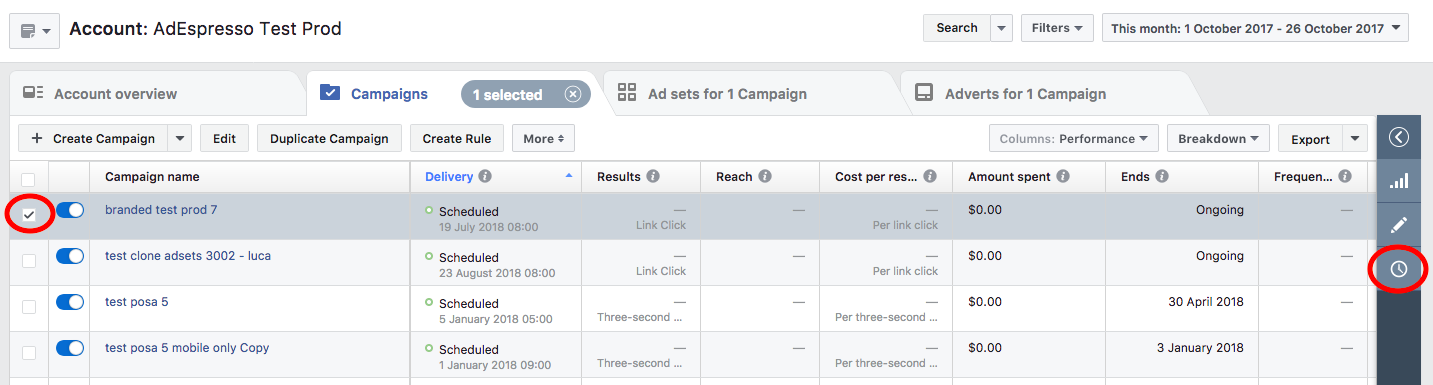Click the Create Rule button
This screenshot has width=1433, height=385.
coord(456,138)
